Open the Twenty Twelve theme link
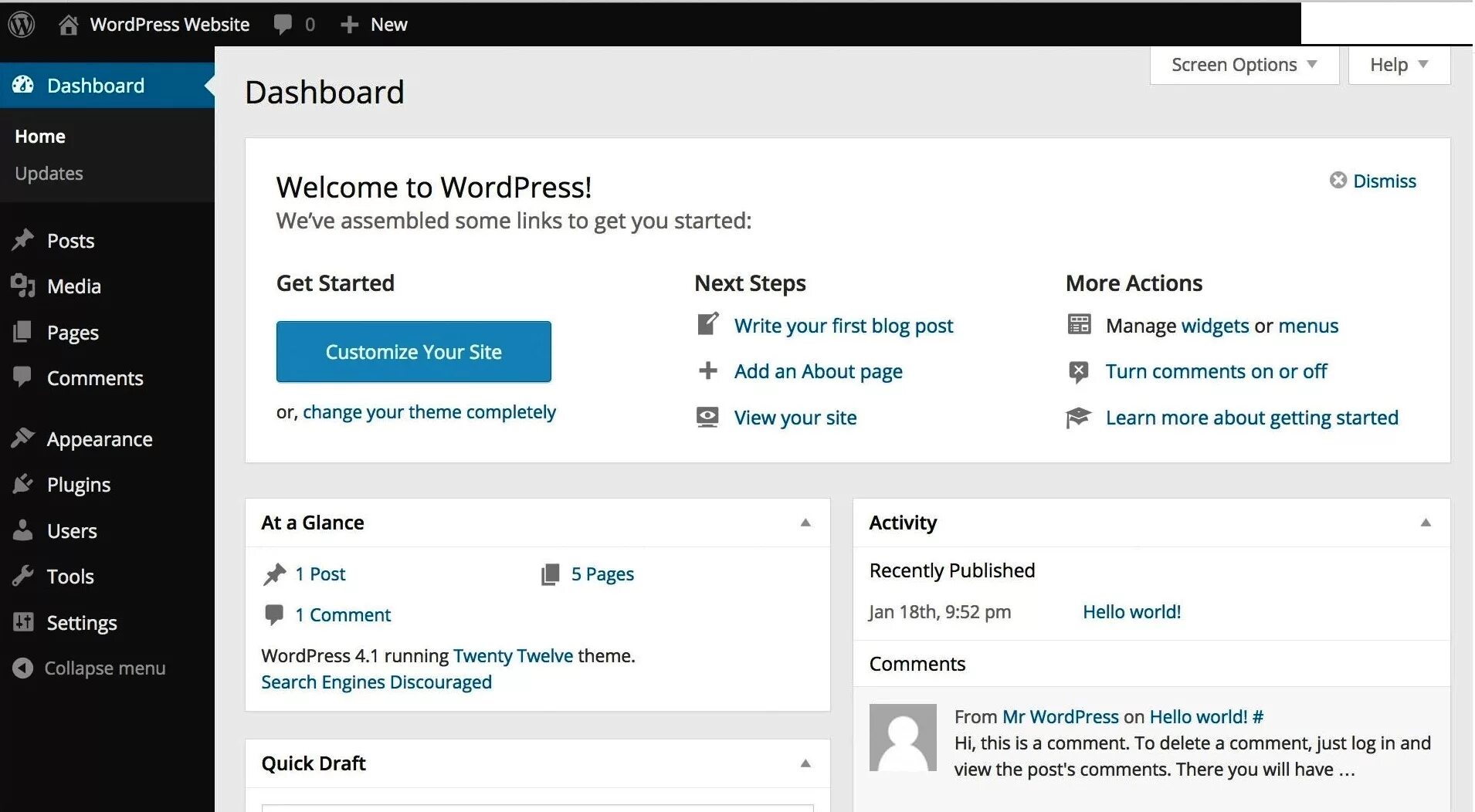 [x=514, y=655]
